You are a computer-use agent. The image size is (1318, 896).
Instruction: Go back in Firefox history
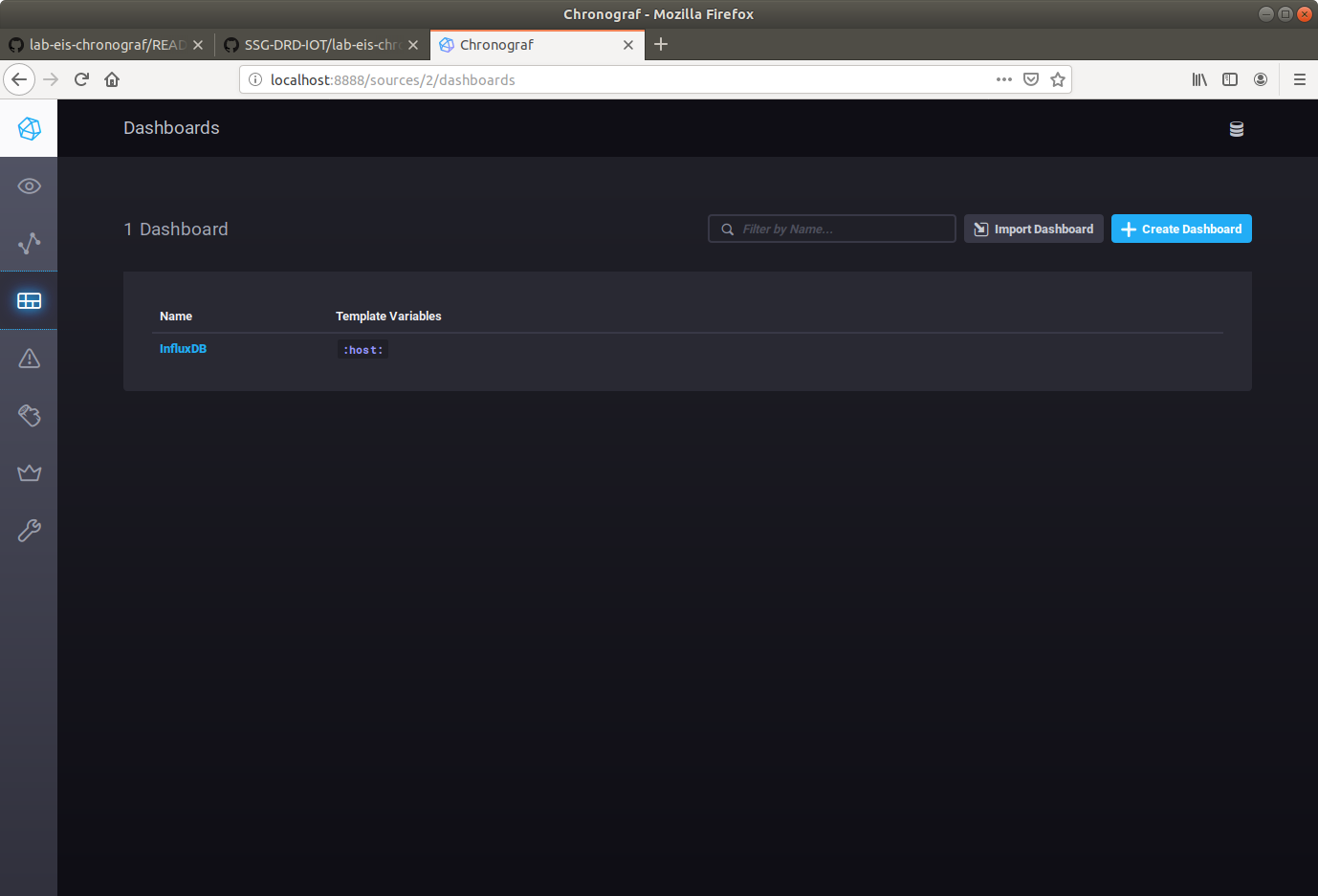(x=19, y=79)
